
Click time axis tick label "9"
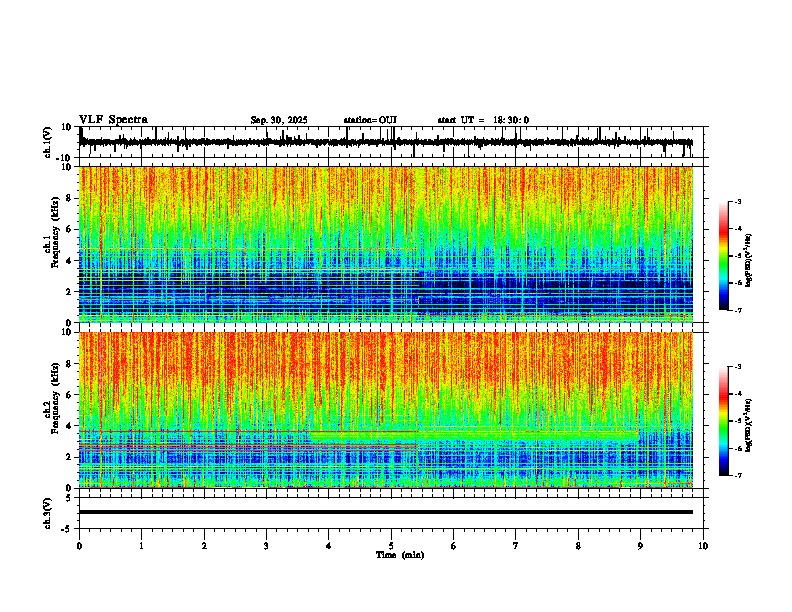(640, 546)
